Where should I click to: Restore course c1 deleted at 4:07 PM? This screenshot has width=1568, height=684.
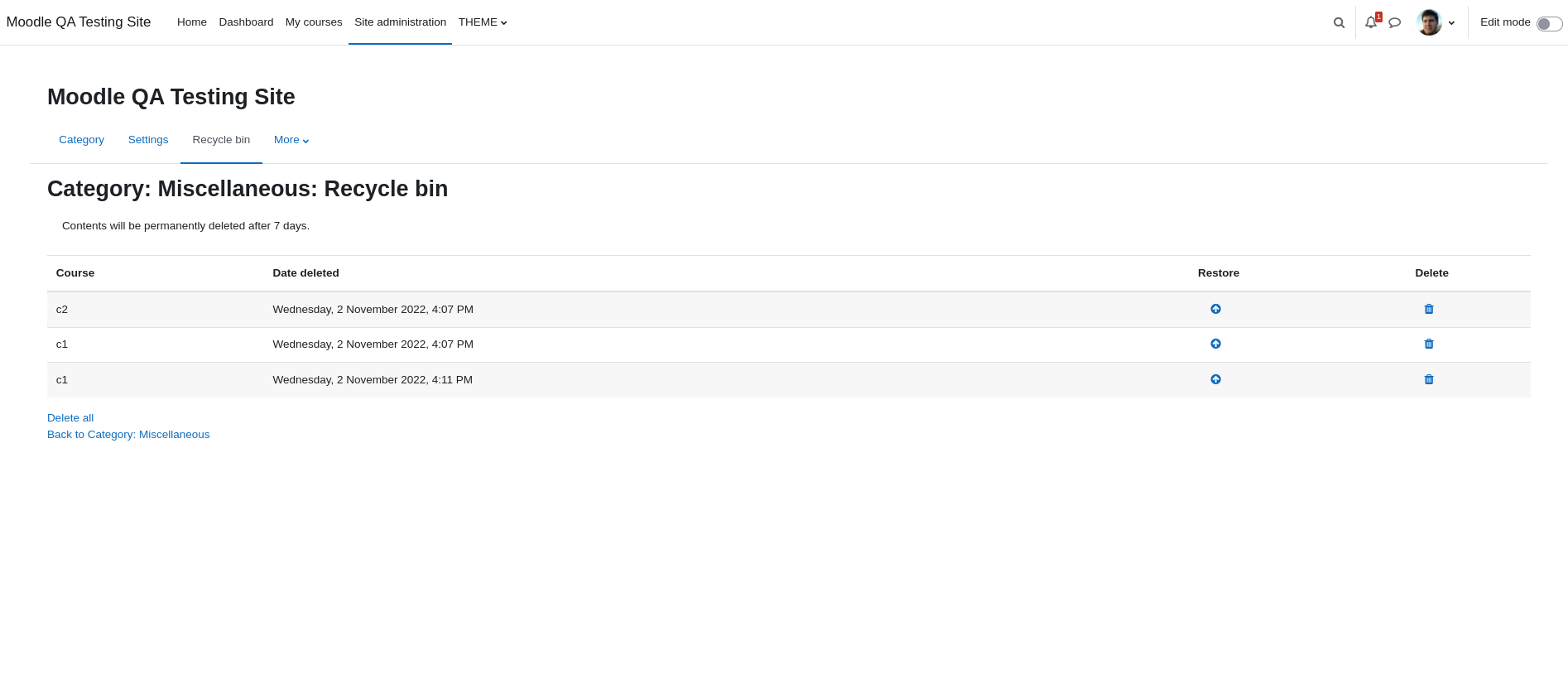(x=1215, y=344)
